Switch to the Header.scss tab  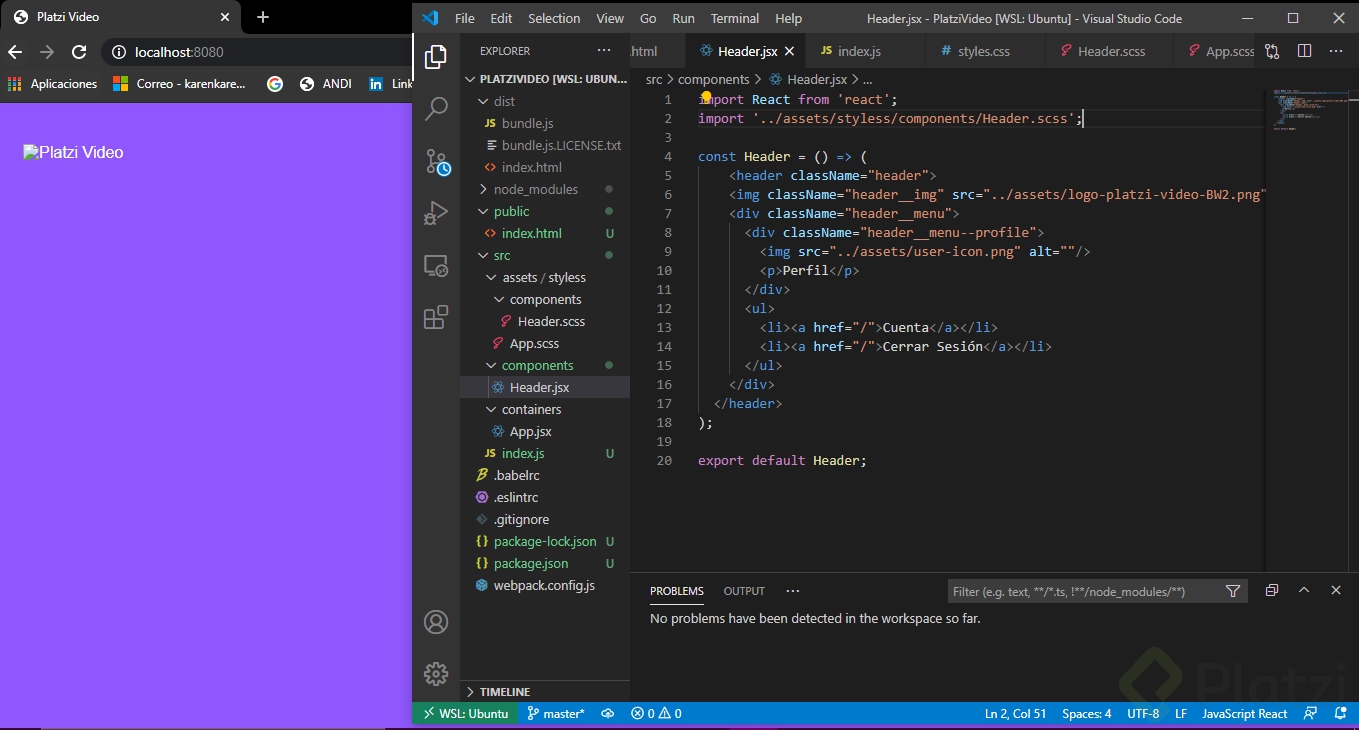coord(1110,51)
